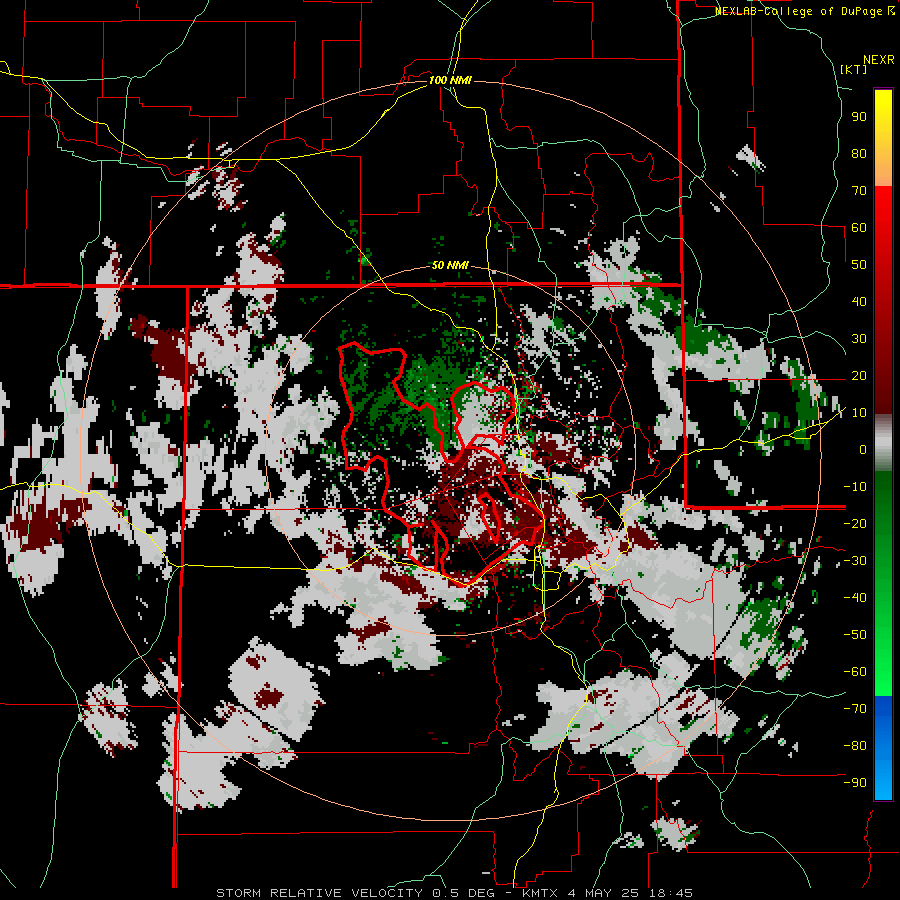Click the 100 NMI range ring label

[x=451, y=80]
